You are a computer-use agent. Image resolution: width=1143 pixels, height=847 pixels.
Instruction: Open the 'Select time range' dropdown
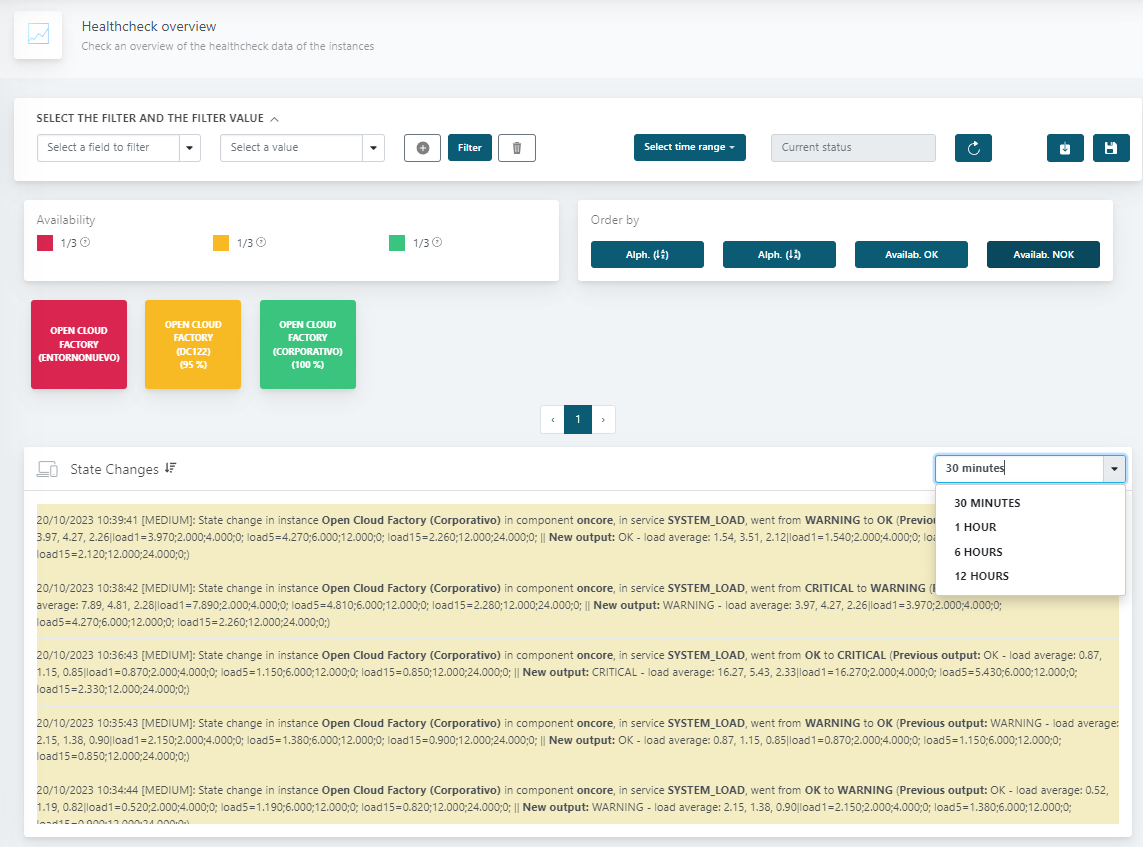(x=689, y=148)
